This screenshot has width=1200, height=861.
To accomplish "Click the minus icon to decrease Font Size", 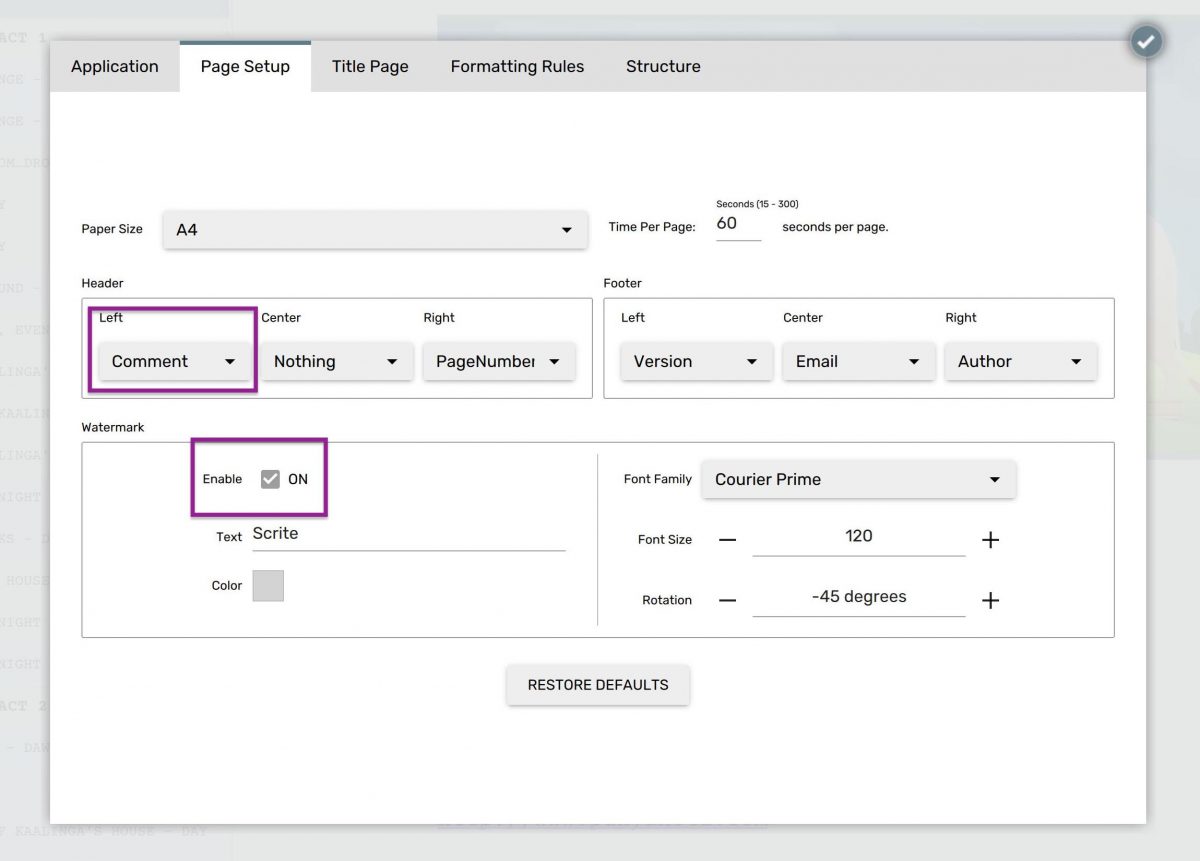I will 728,540.
